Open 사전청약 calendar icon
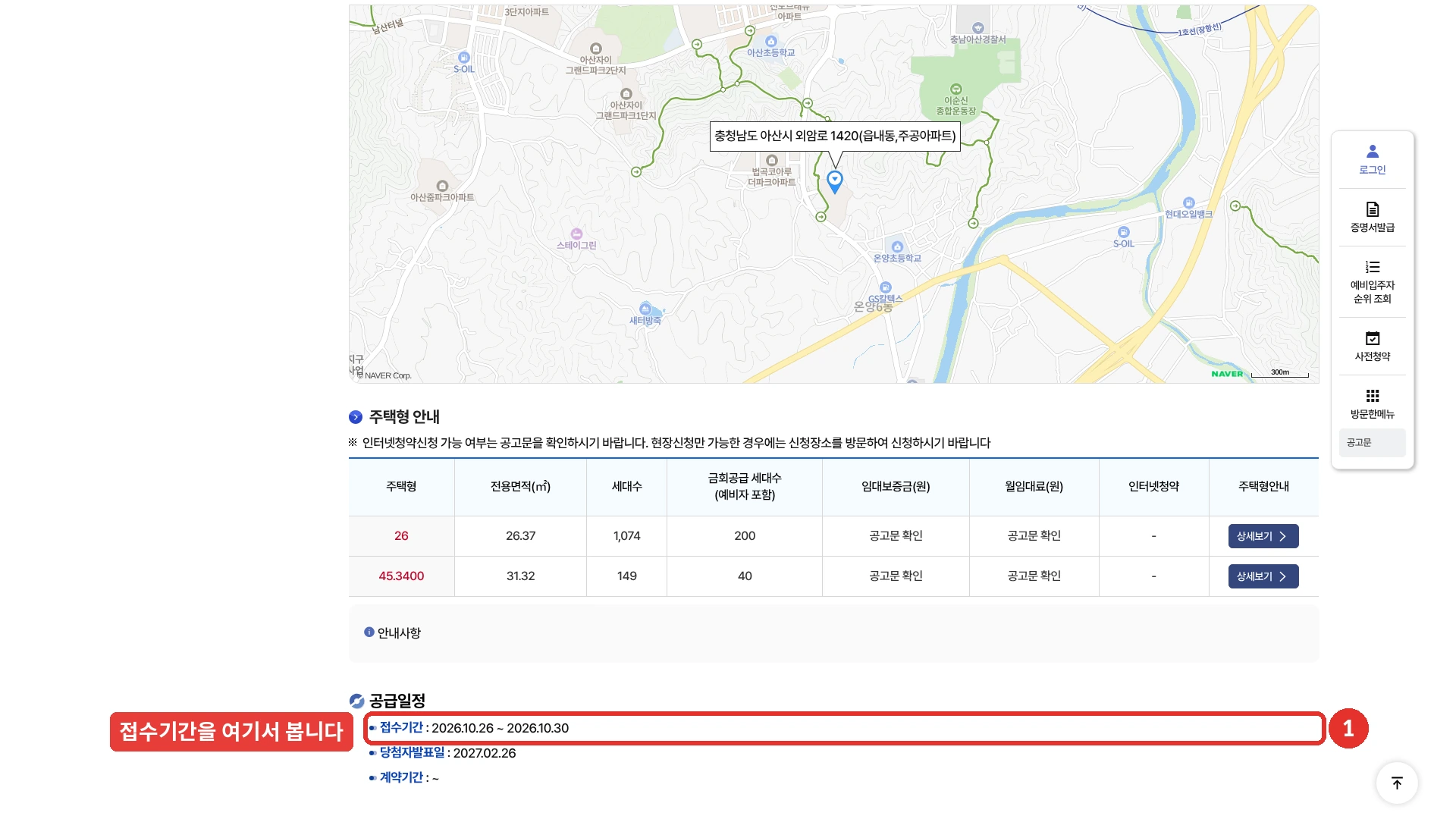The width and height of the screenshot is (1456, 819). coord(1373,338)
